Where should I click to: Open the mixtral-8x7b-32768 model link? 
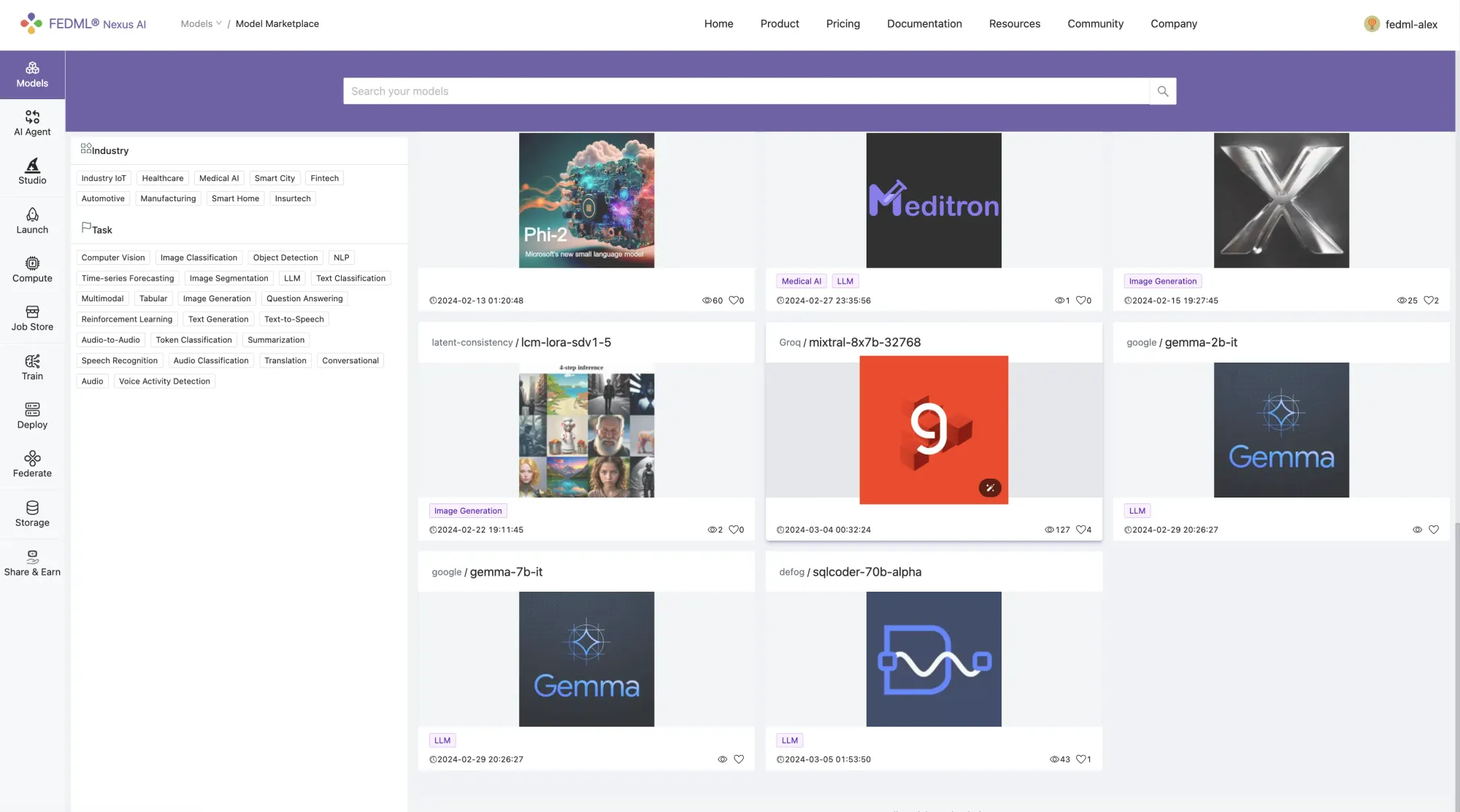coord(864,342)
